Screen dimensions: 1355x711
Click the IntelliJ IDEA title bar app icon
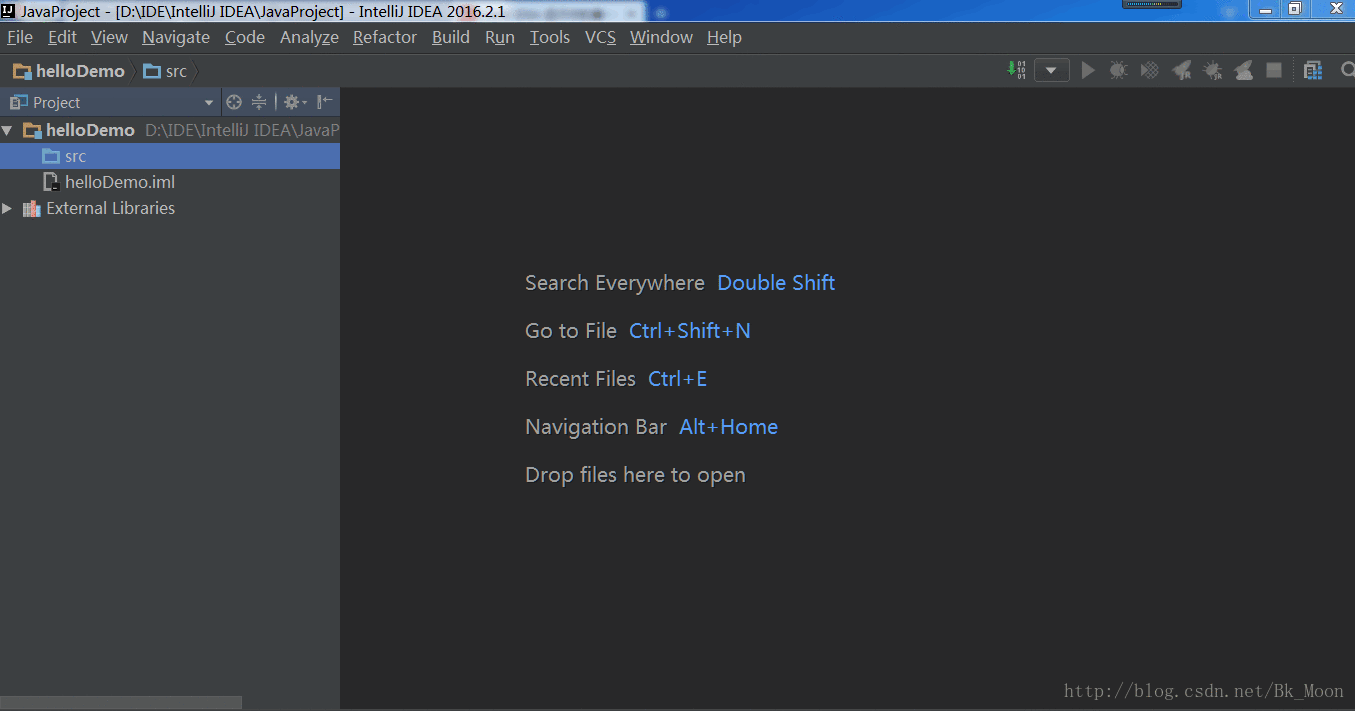[x=9, y=10]
